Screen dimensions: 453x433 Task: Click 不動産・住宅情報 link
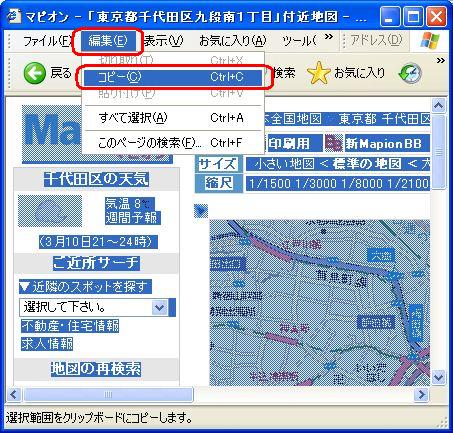click(70, 326)
